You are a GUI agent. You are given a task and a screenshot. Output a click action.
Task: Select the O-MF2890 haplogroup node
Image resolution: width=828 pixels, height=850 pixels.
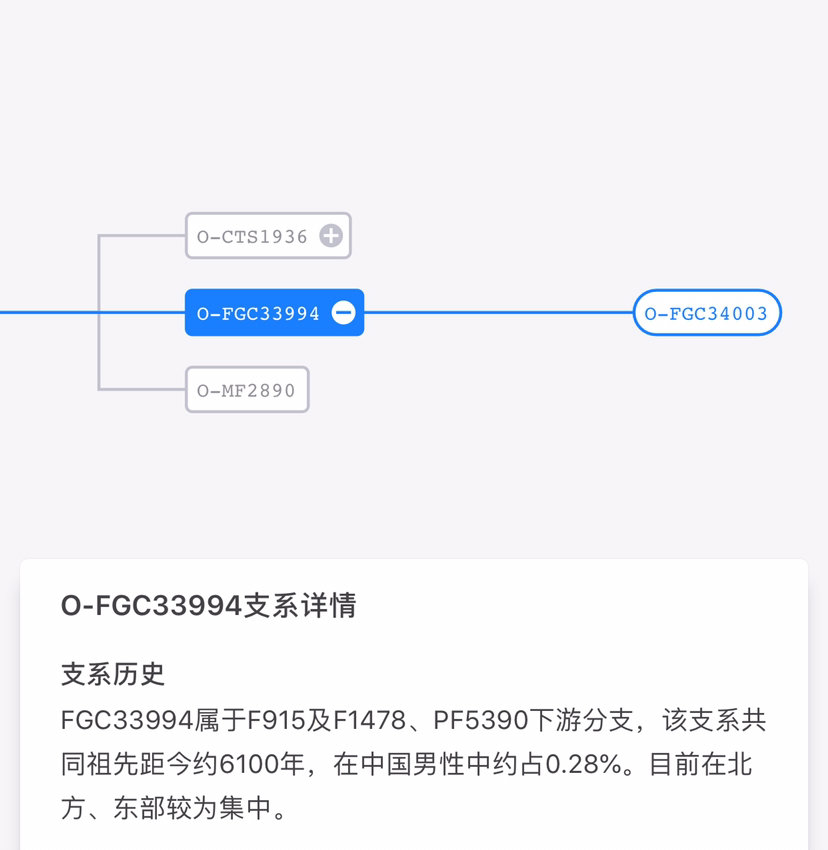point(247,390)
